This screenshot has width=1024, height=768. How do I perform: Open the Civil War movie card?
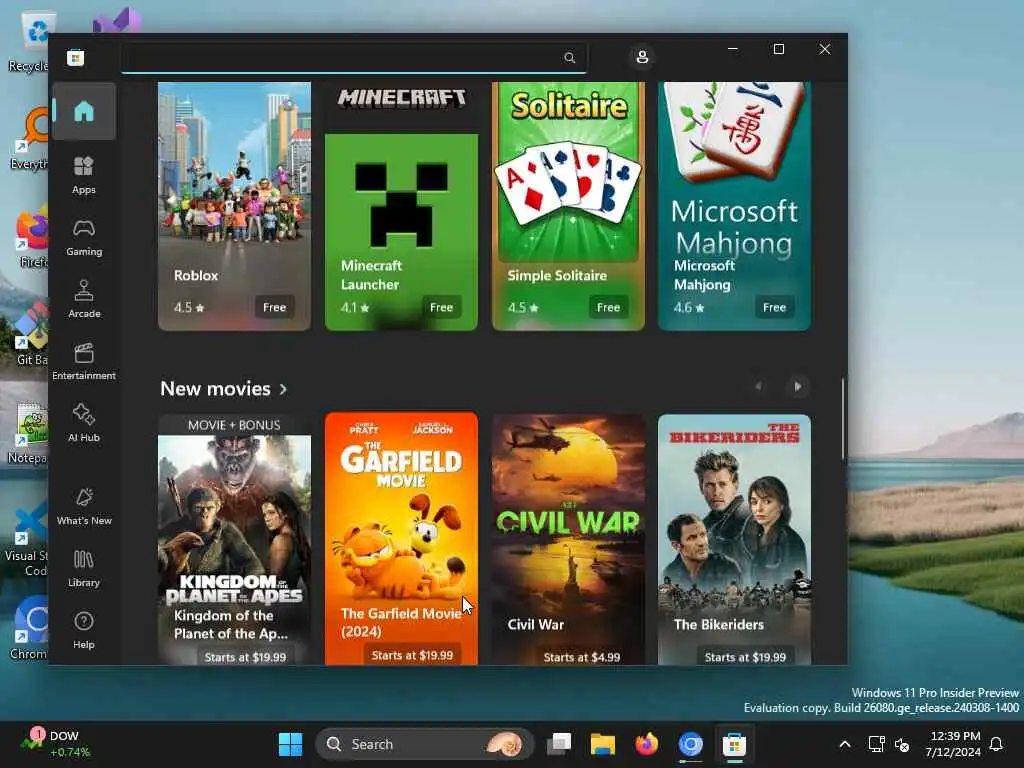(x=568, y=539)
